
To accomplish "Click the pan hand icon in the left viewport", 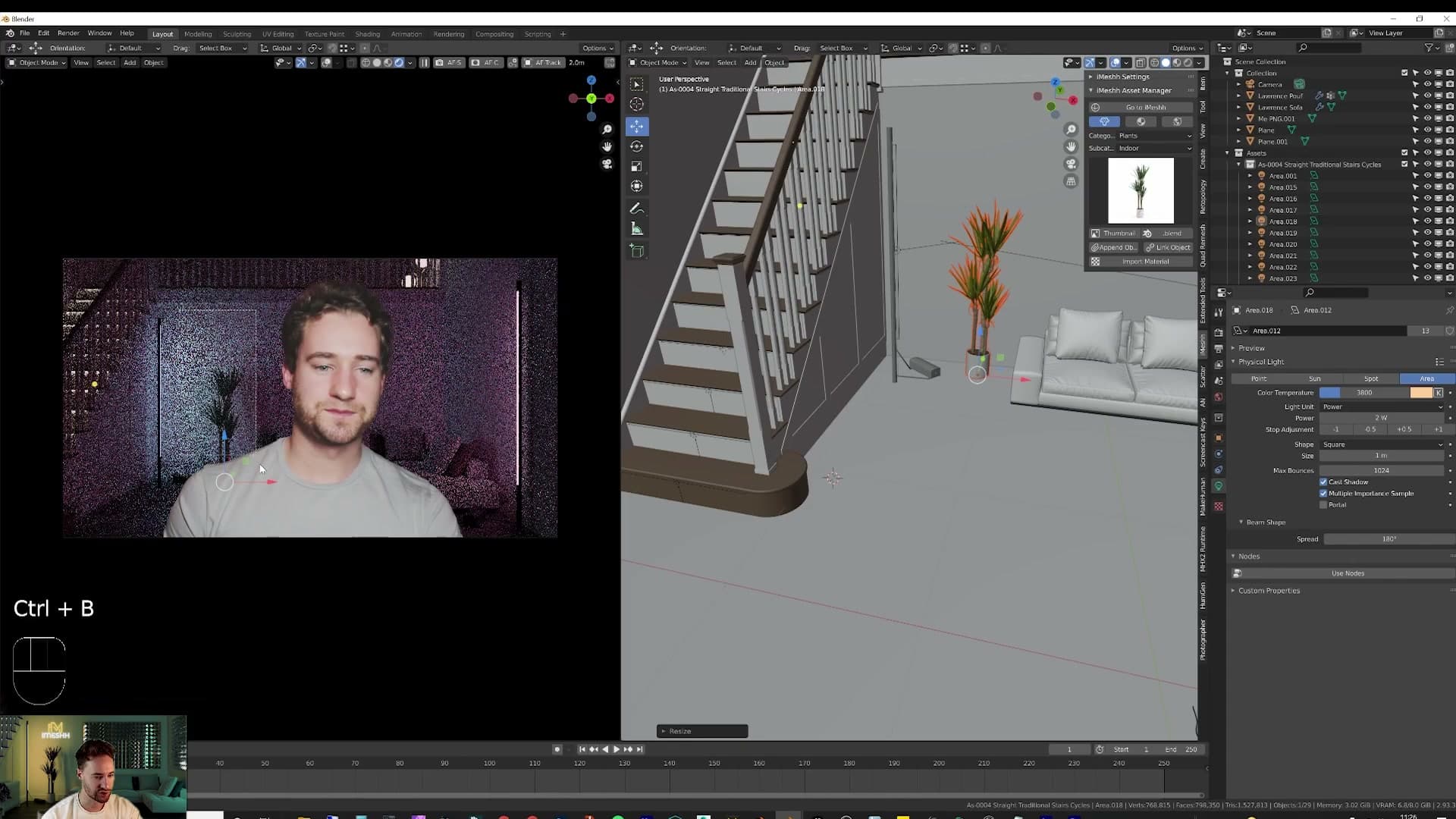I will coord(607,146).
